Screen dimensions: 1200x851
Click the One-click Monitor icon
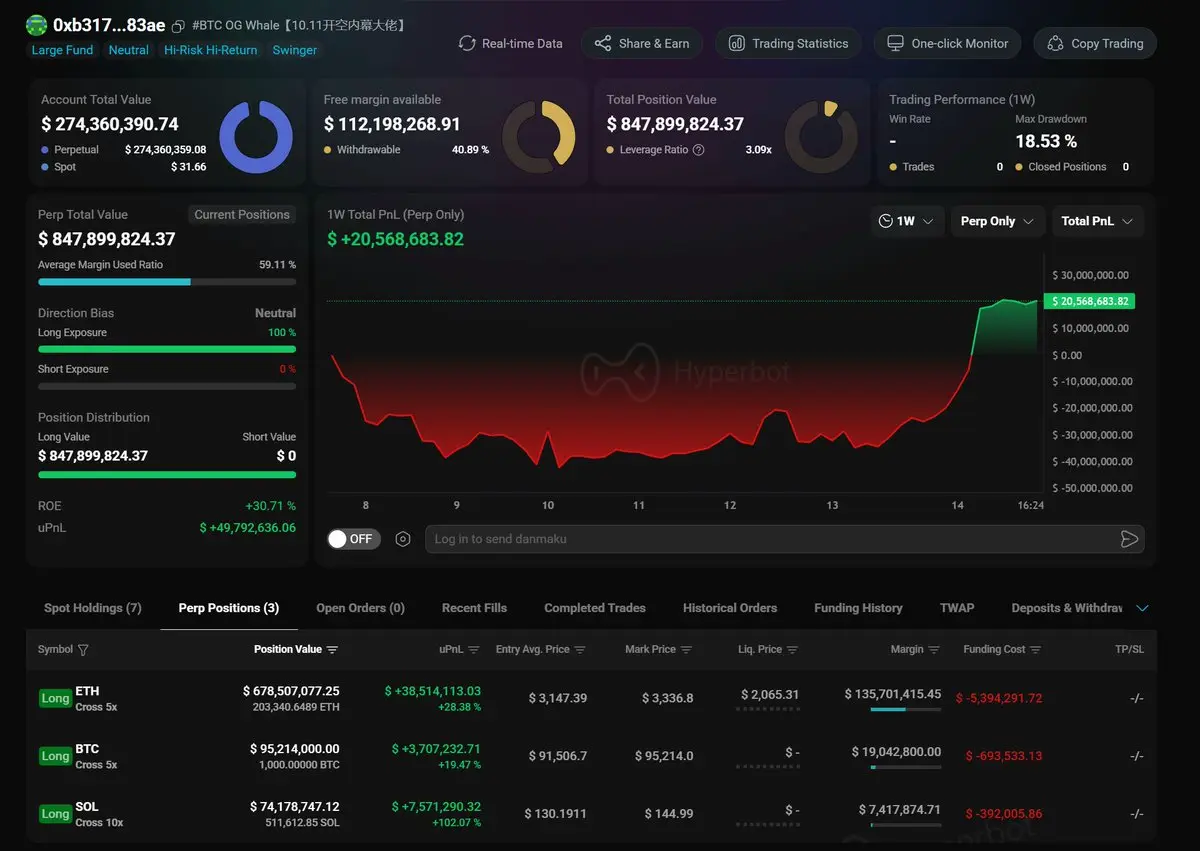point(895,43)
